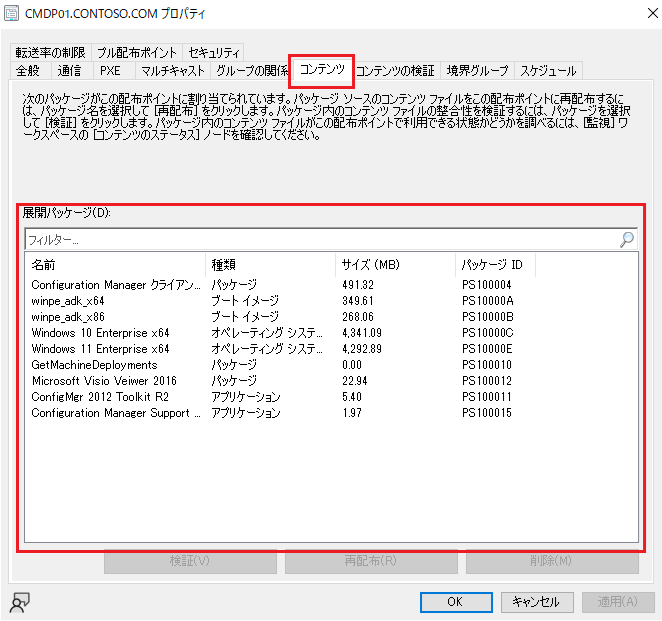Screen dimensions: 662x621
Task: Open the PXE tab
Action: [110, 70]
